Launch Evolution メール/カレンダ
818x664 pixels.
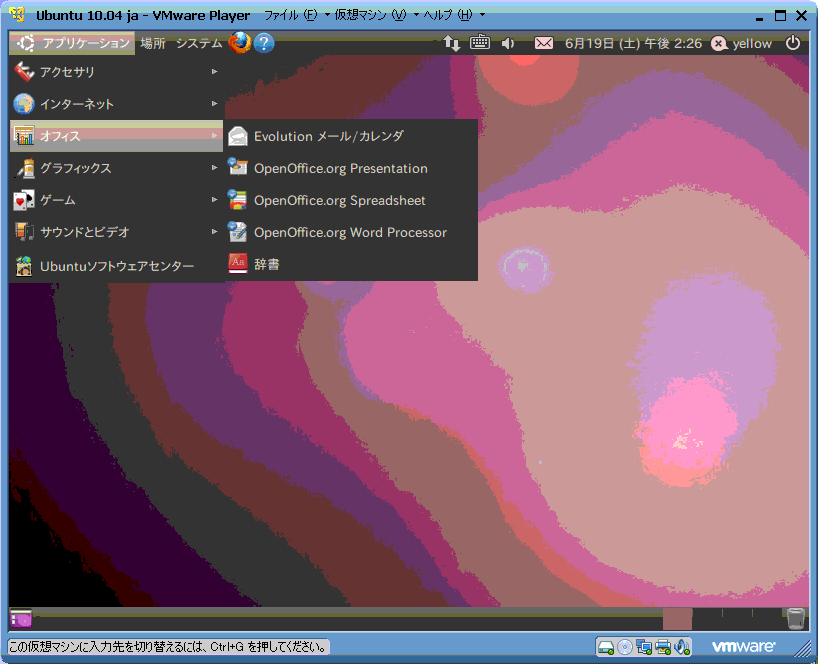[x=352, y=136]
